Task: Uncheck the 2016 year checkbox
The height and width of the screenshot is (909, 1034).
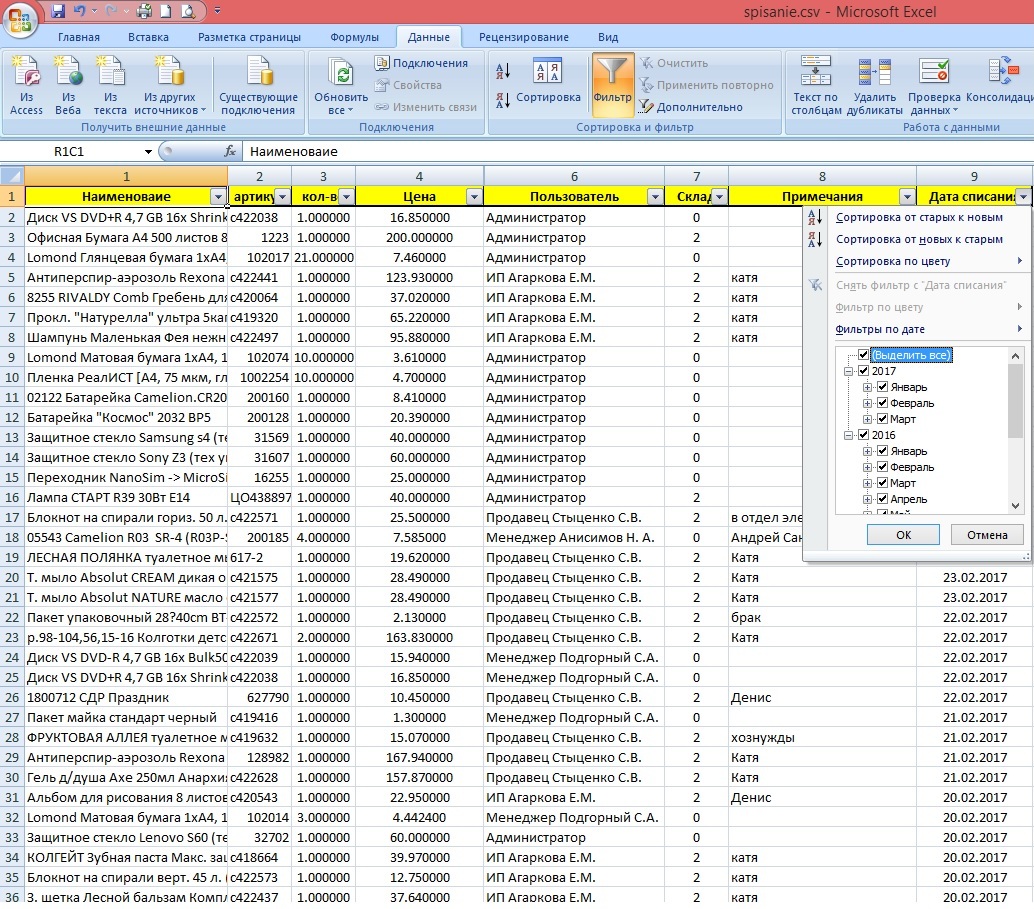Action: 863,435
